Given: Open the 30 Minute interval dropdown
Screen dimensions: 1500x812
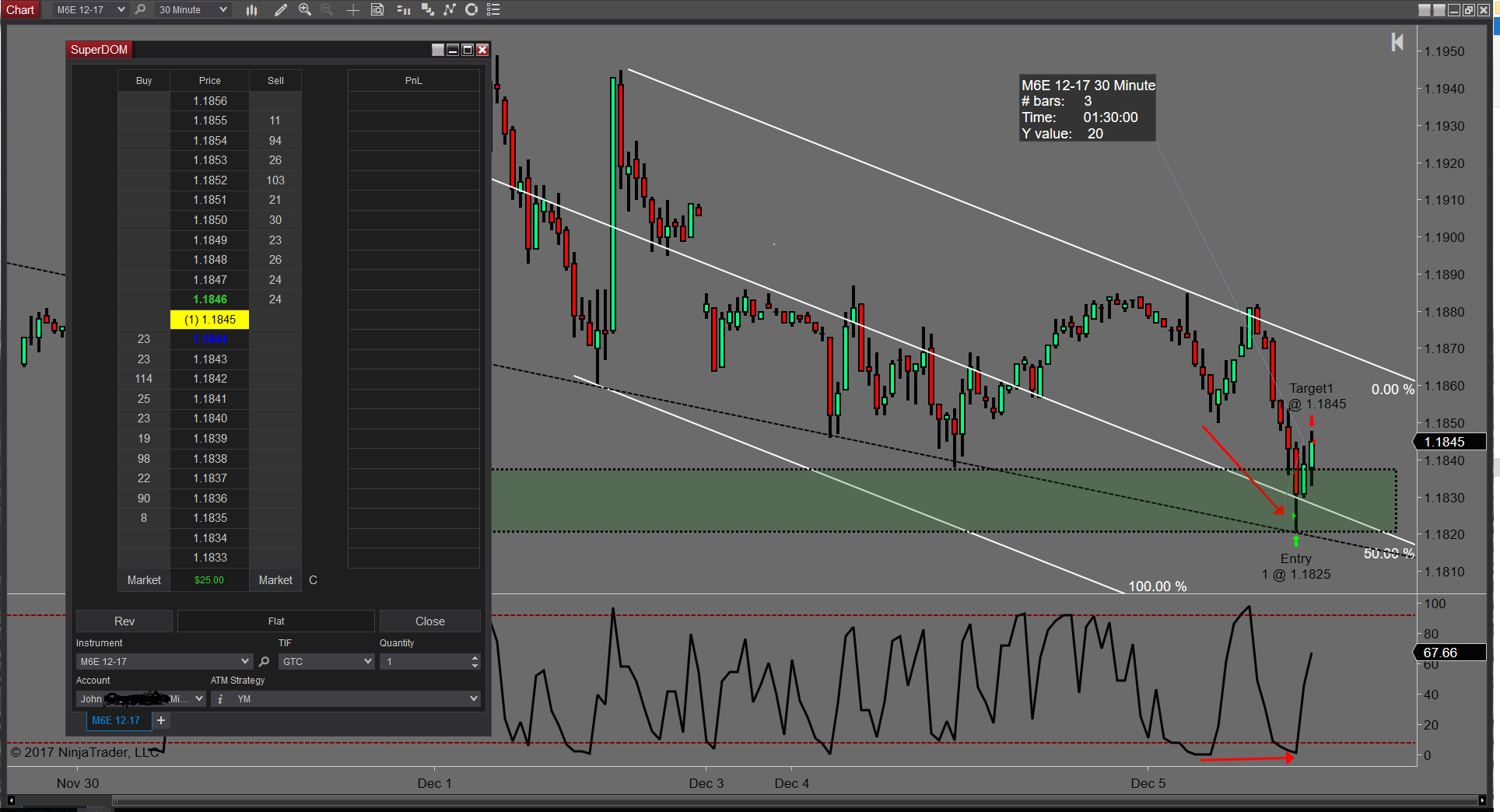Looking at the screenshot, I should 193,9.
